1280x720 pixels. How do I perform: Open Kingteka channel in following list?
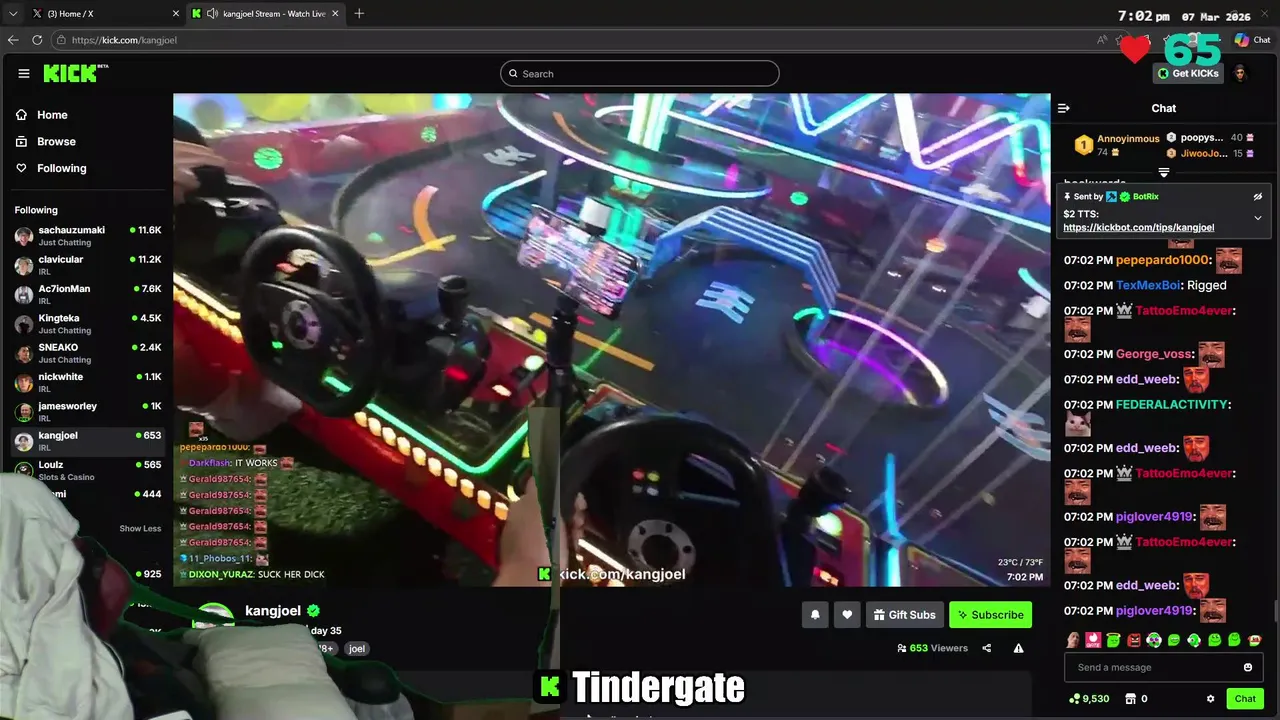click(88, 324)
